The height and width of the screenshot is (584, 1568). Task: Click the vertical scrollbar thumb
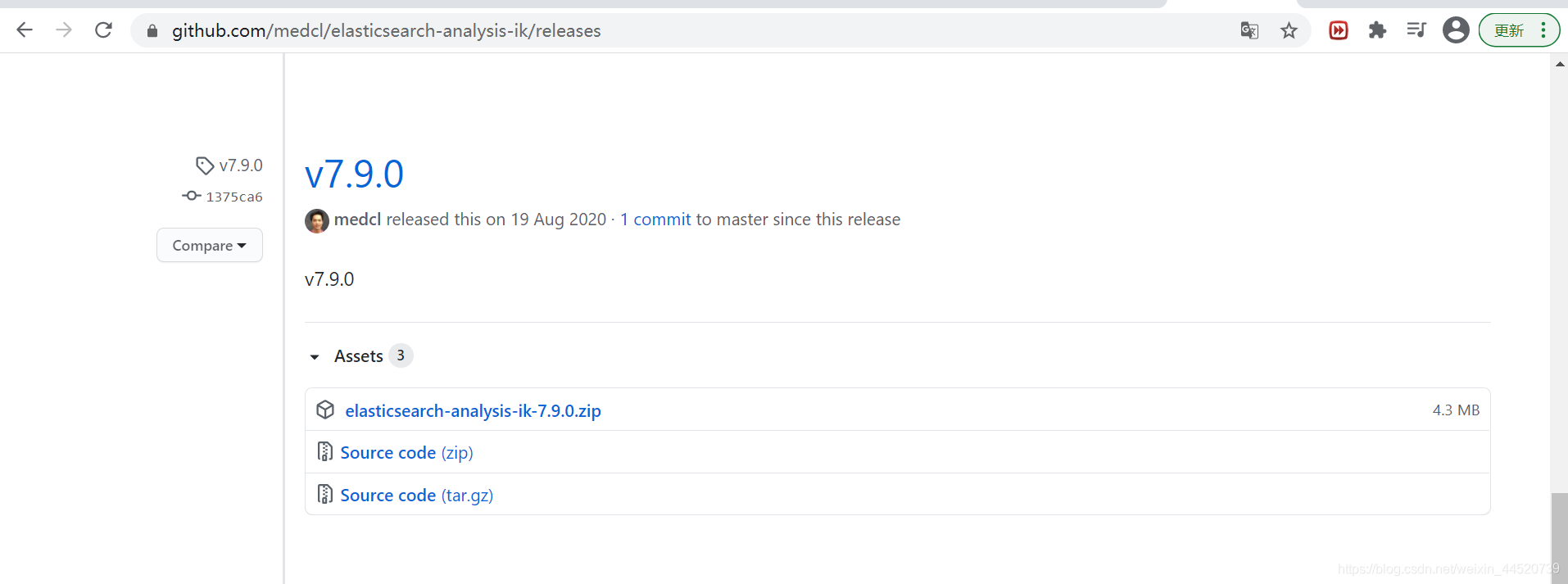click(1560, 538)
